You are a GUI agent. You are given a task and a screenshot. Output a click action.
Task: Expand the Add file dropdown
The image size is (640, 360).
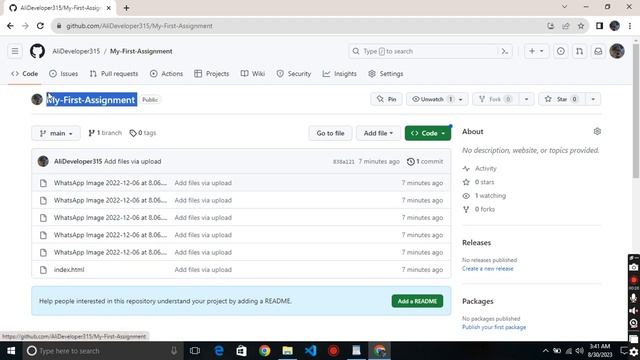pos(378,133)
